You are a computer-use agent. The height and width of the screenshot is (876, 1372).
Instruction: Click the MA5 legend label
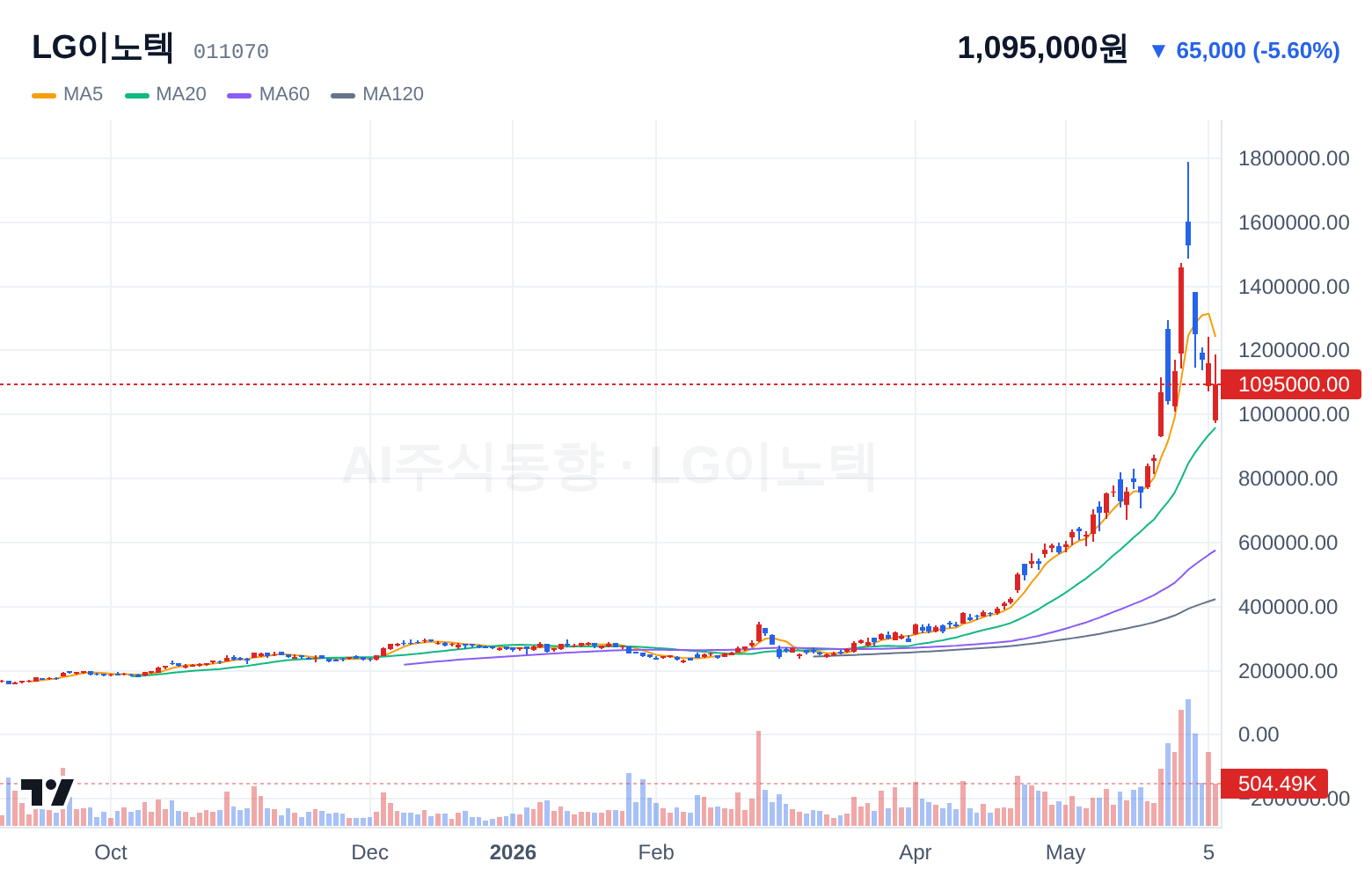[x=83, y=94]
